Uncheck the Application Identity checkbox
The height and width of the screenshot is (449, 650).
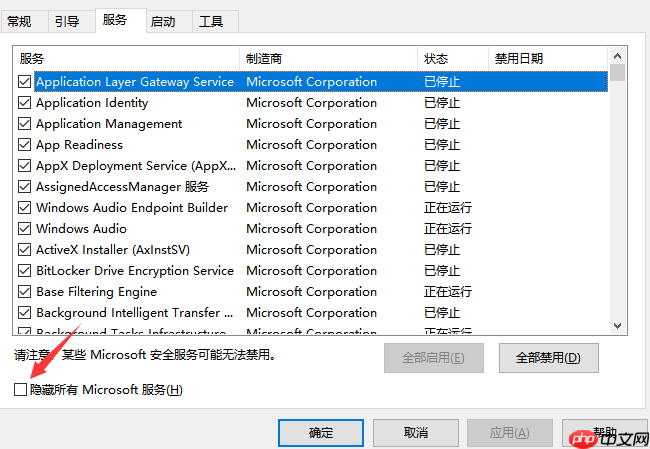pyautogui.click(x=24, y=103)
